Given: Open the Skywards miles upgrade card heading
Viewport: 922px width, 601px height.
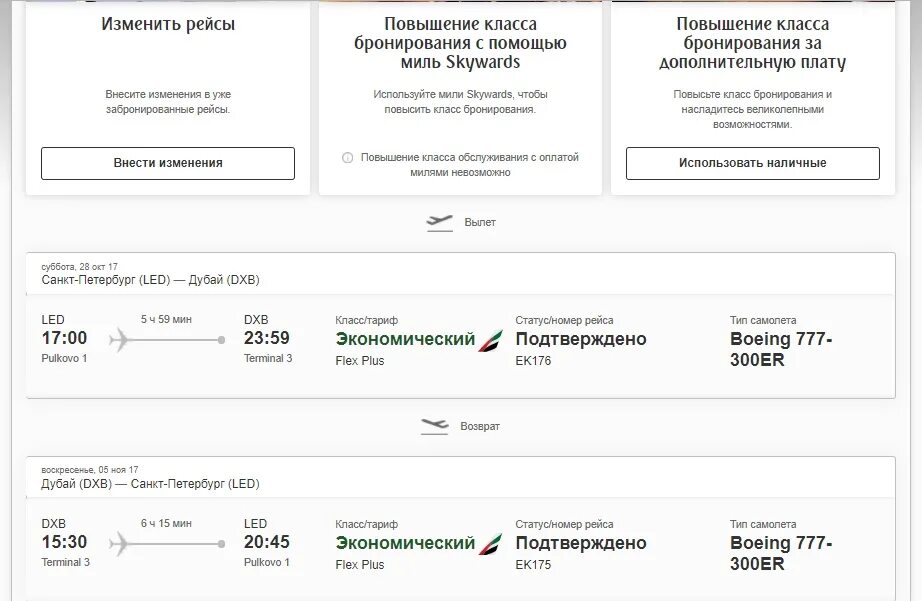Looking at the screenshot, I should [x=460, y=43].
